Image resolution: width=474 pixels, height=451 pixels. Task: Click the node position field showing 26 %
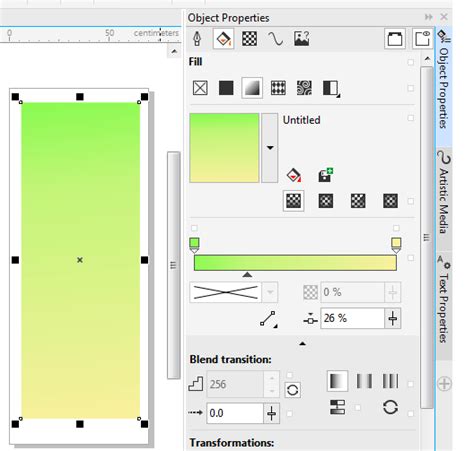(353, 318)
